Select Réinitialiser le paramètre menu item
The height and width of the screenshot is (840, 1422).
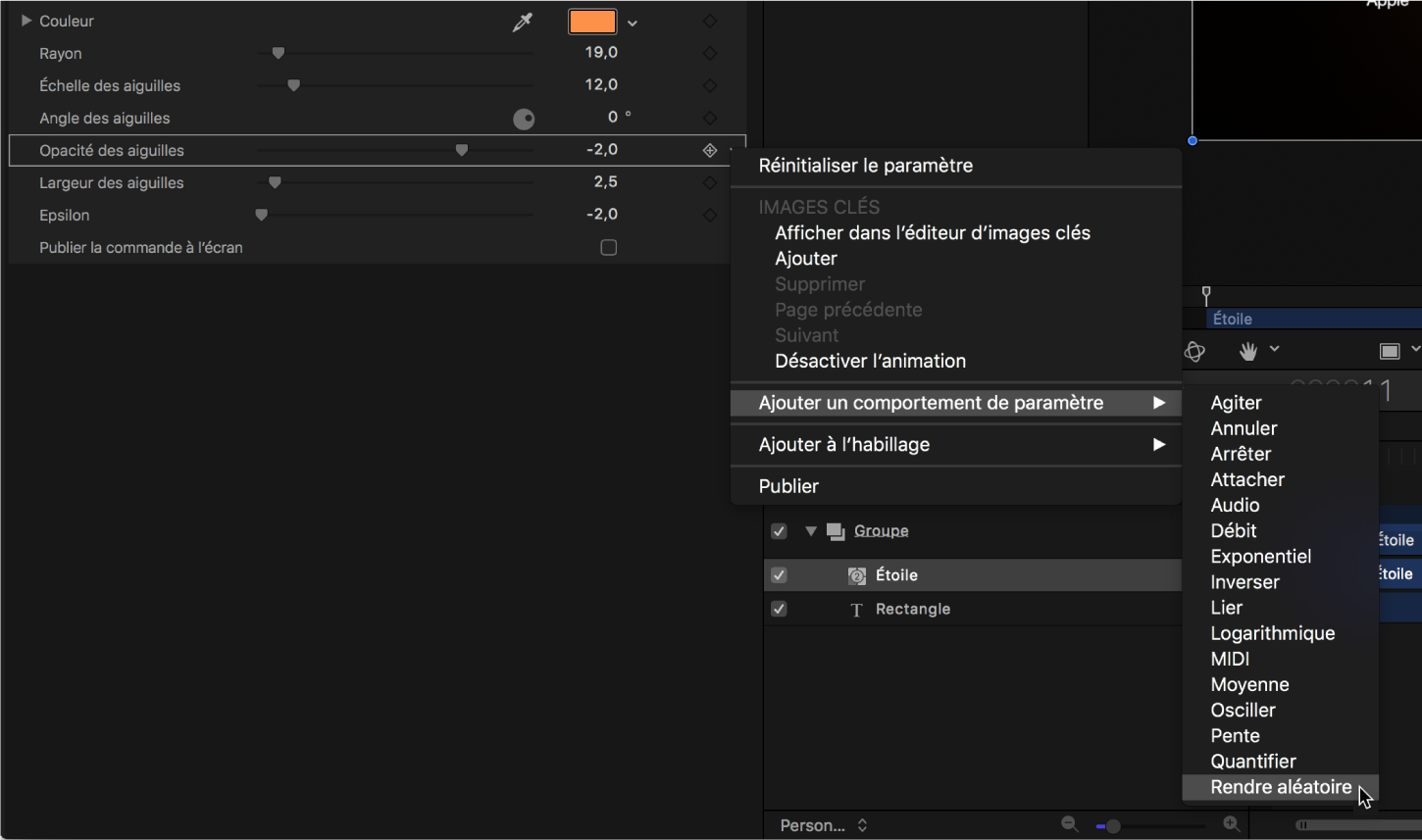point(865,166)
